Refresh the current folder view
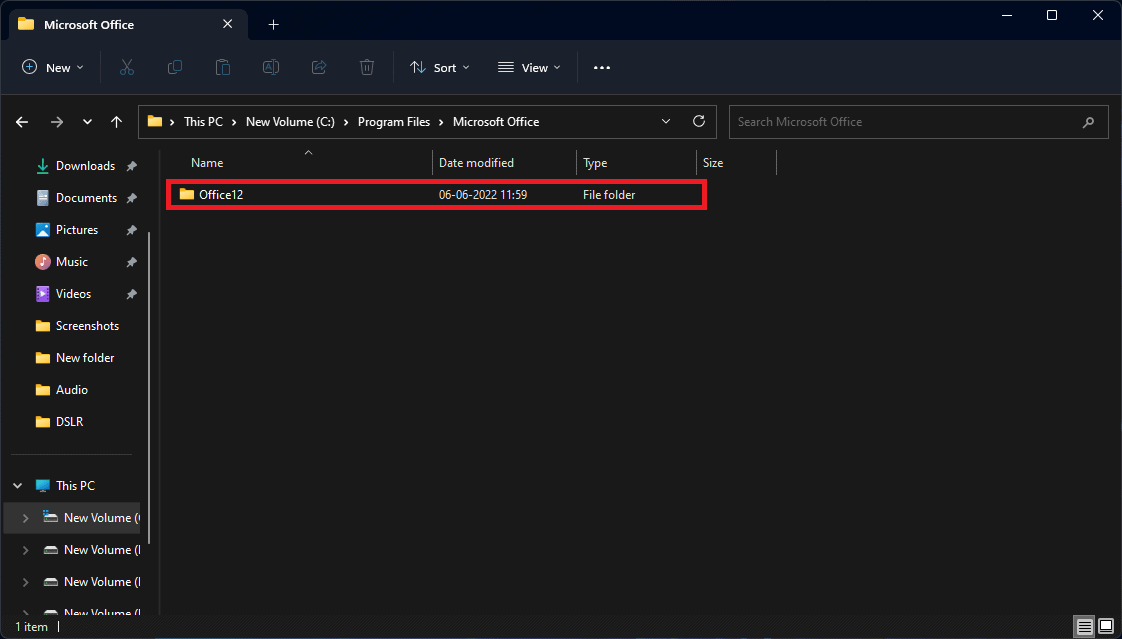Viewport: 1122px width, 639px height. coord(699,121)
